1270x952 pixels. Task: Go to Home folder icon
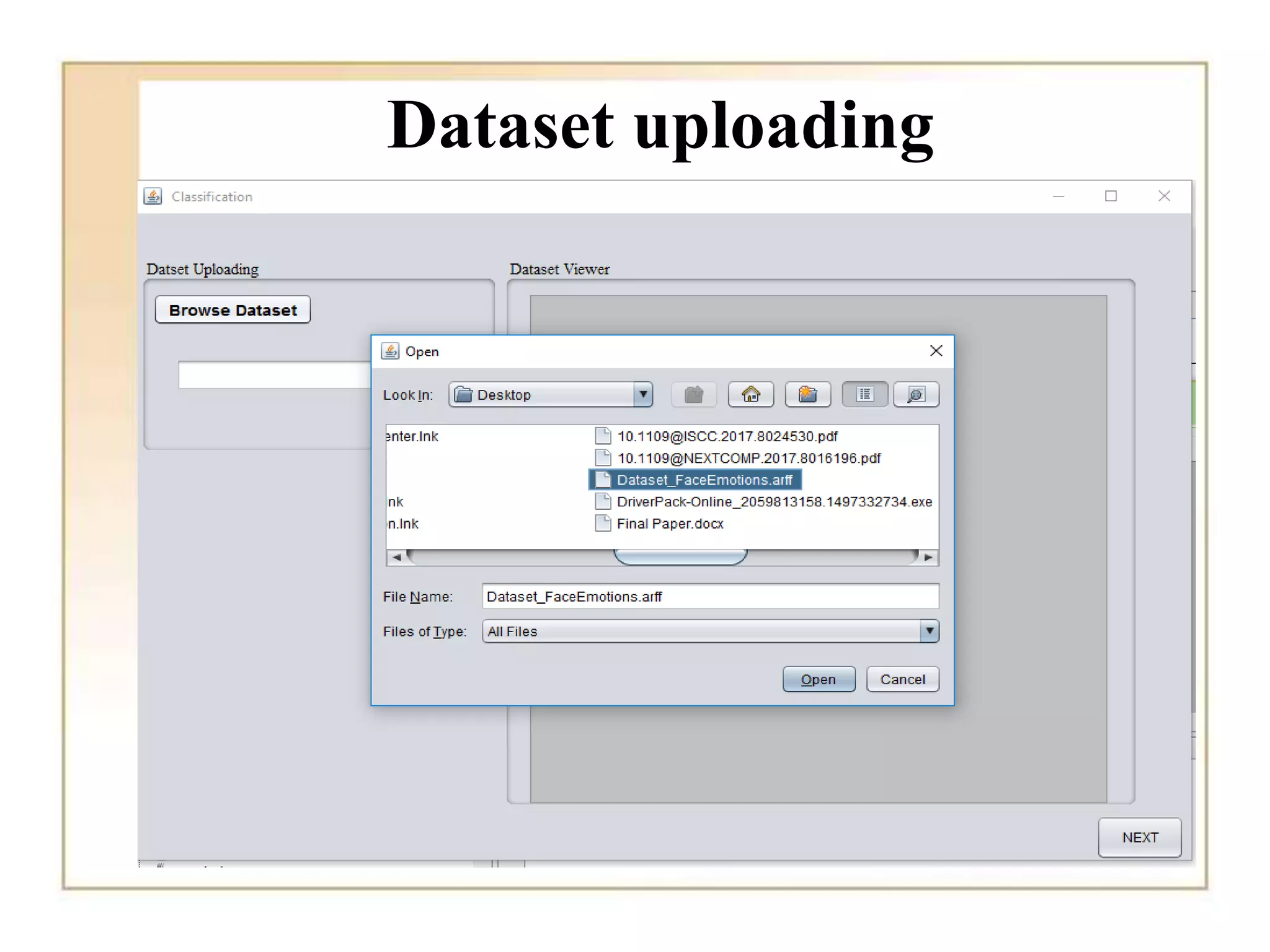[x=750, y=394]
